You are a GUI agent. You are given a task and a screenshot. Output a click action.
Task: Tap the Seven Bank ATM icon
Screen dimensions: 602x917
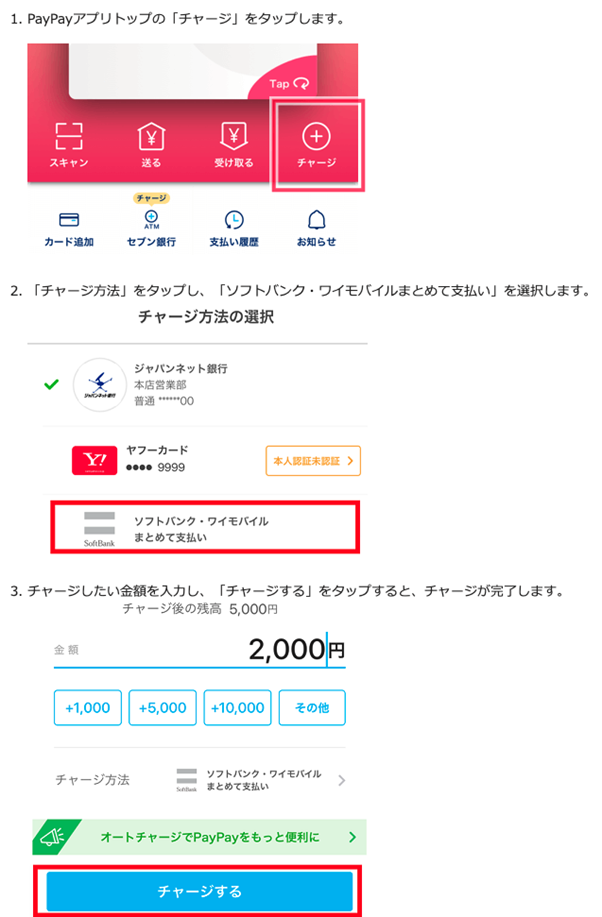coord(151,217)
